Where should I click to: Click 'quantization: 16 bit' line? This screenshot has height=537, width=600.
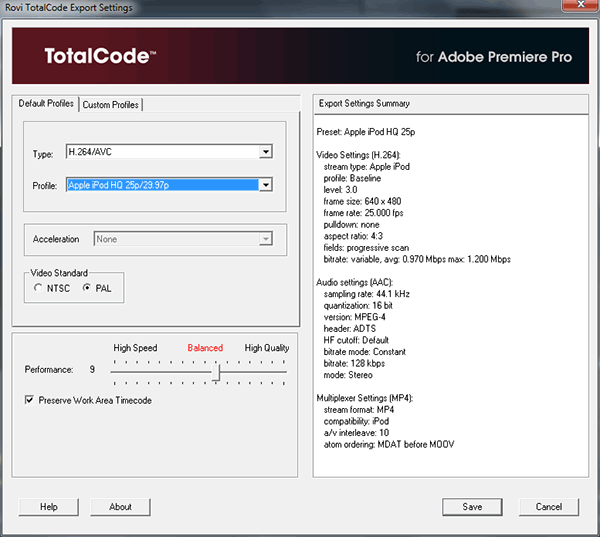358,305
